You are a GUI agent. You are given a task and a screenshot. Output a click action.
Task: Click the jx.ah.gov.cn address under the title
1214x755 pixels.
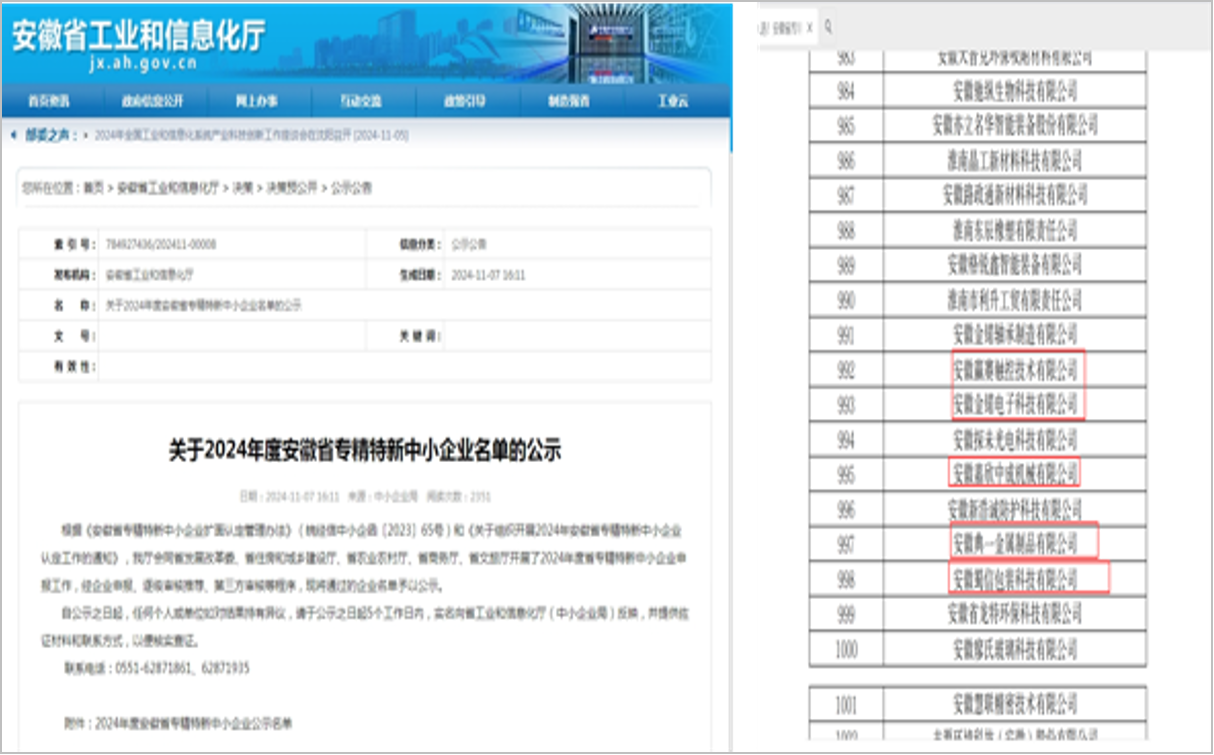tap(143, 64)
